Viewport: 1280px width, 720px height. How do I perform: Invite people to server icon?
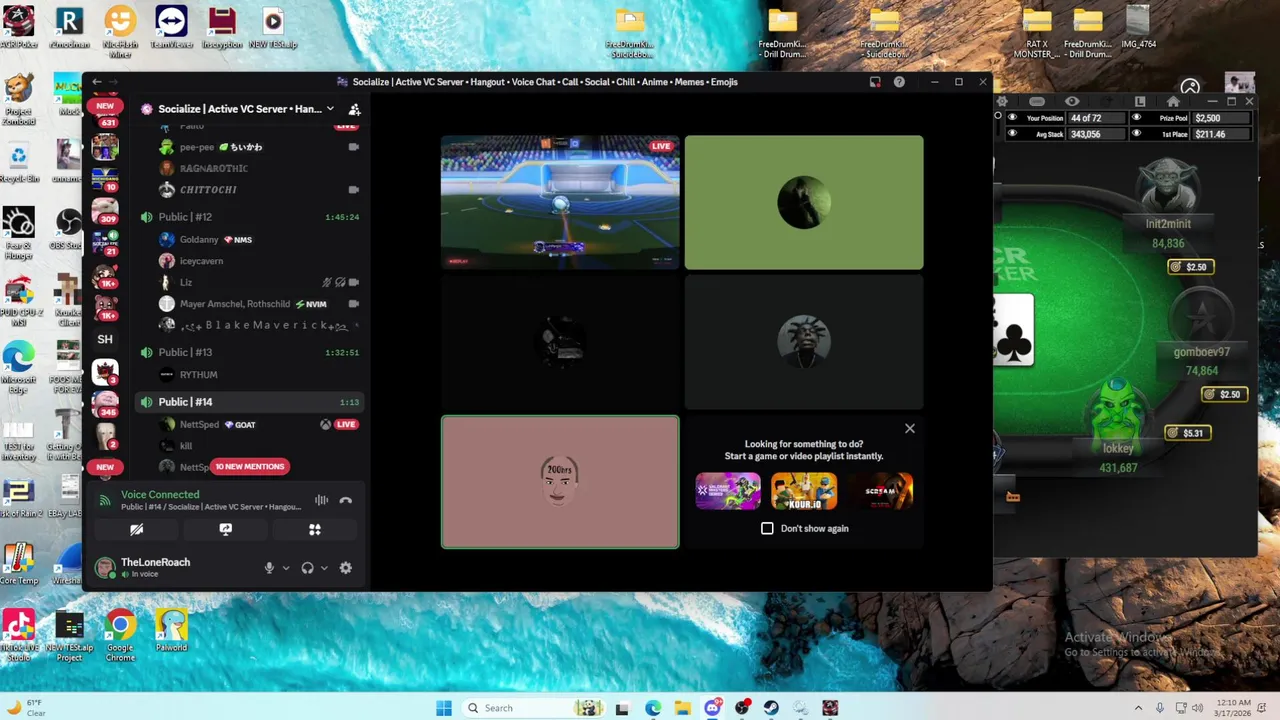pyautogui.click(x=354, y=109)
